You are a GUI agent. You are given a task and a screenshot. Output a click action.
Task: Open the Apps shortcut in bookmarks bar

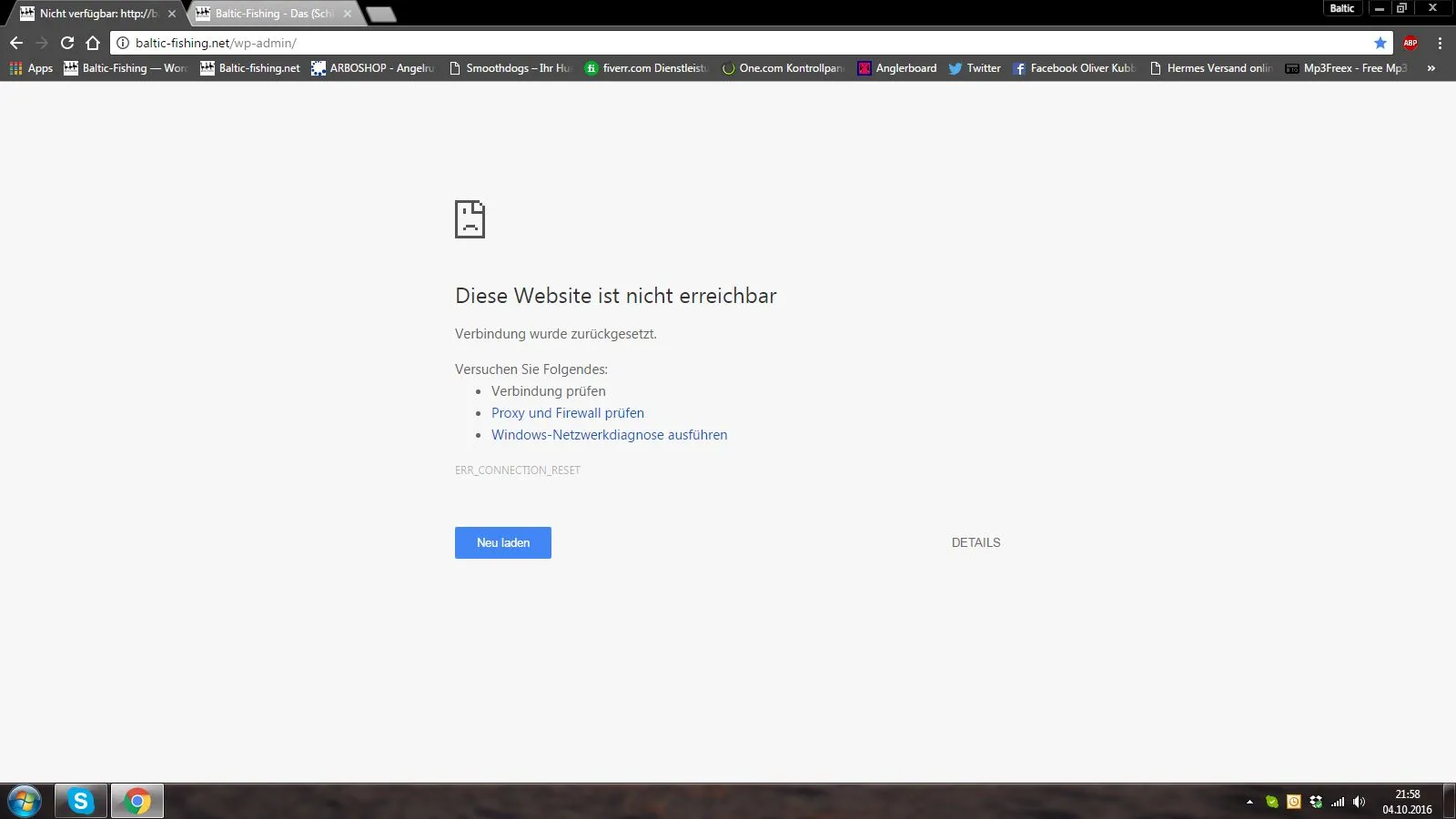pos(31,68)
